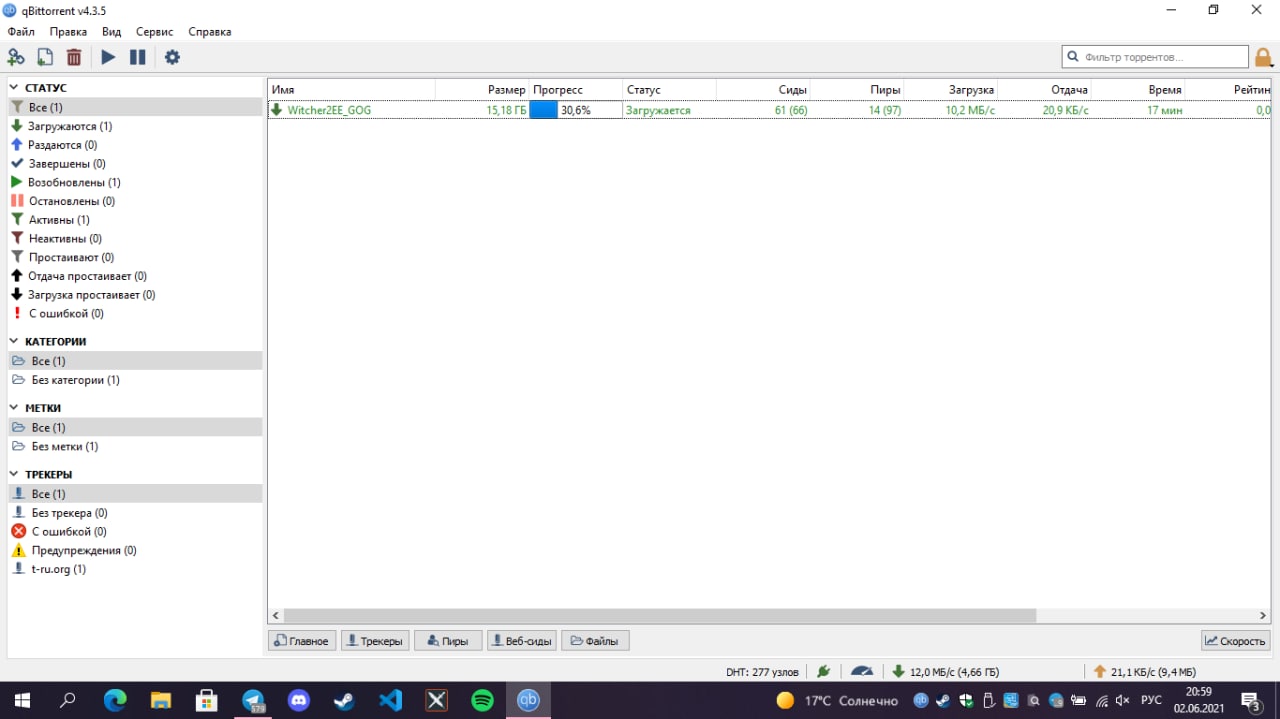Open the Вид menu
This screenshot has width=1280, height=719.
pos(111,31)
